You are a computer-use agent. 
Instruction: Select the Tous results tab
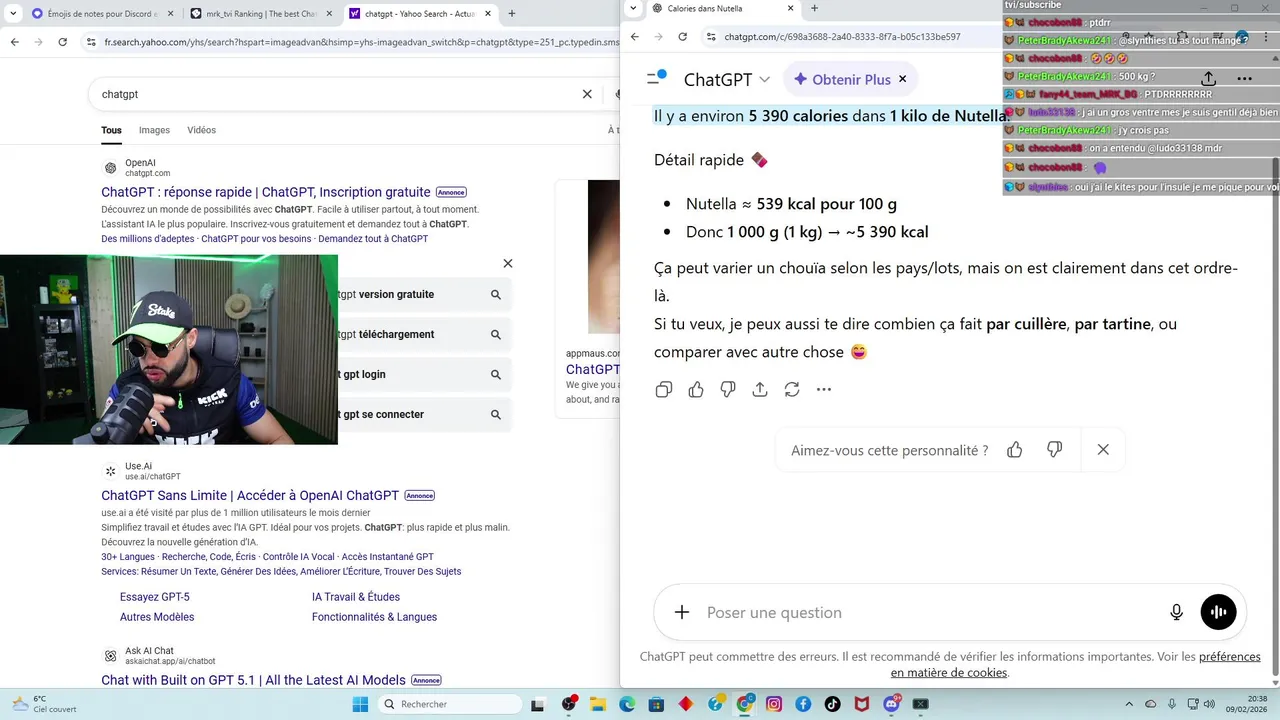pyautogui.click(x=111, y=130)
